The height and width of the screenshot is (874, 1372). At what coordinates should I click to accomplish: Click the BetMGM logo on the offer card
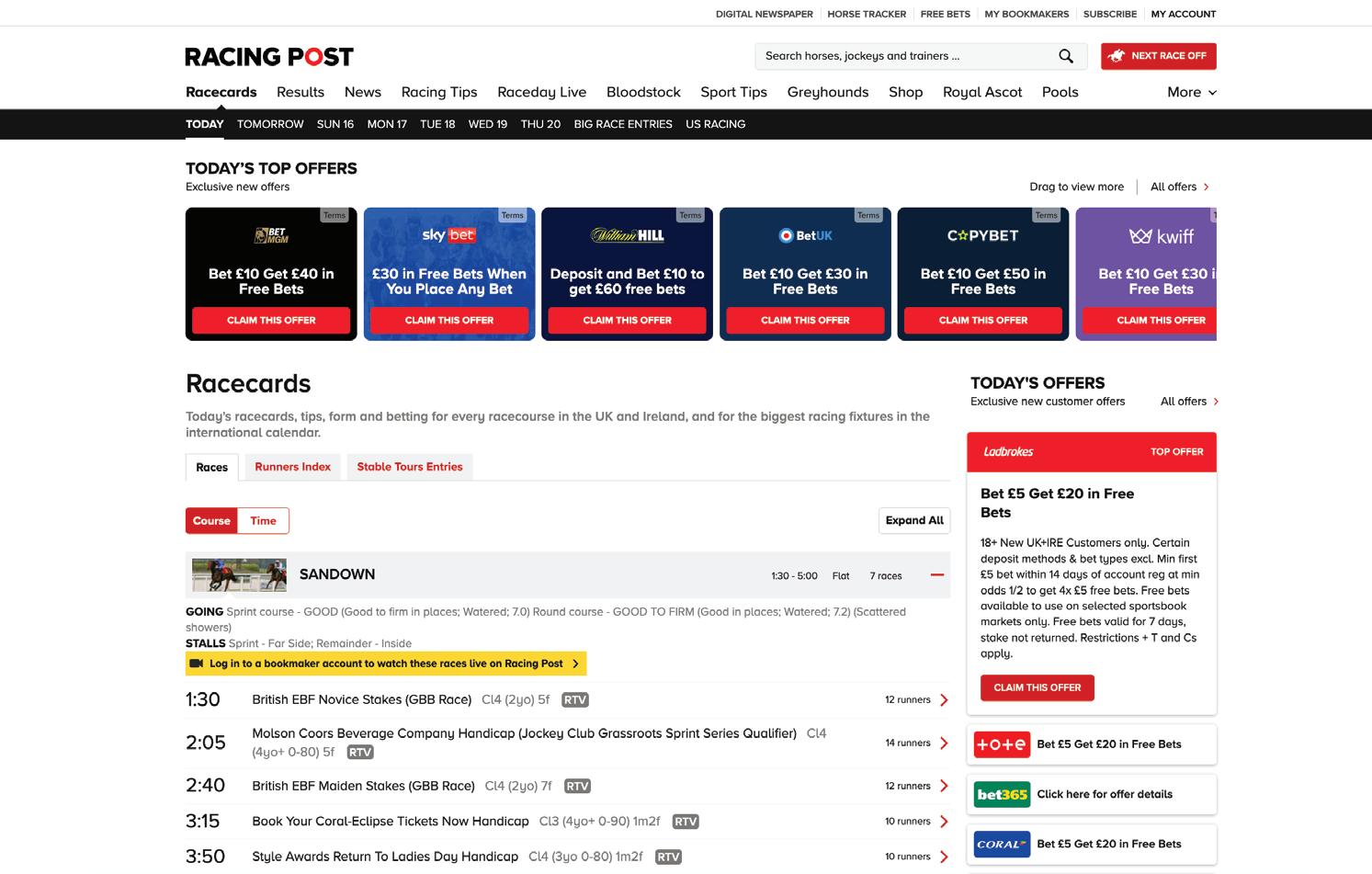[x=271, y=235]
